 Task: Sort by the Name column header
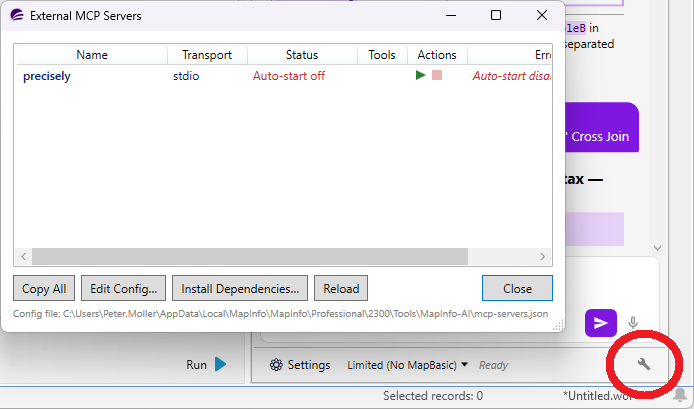coord(92,55)
